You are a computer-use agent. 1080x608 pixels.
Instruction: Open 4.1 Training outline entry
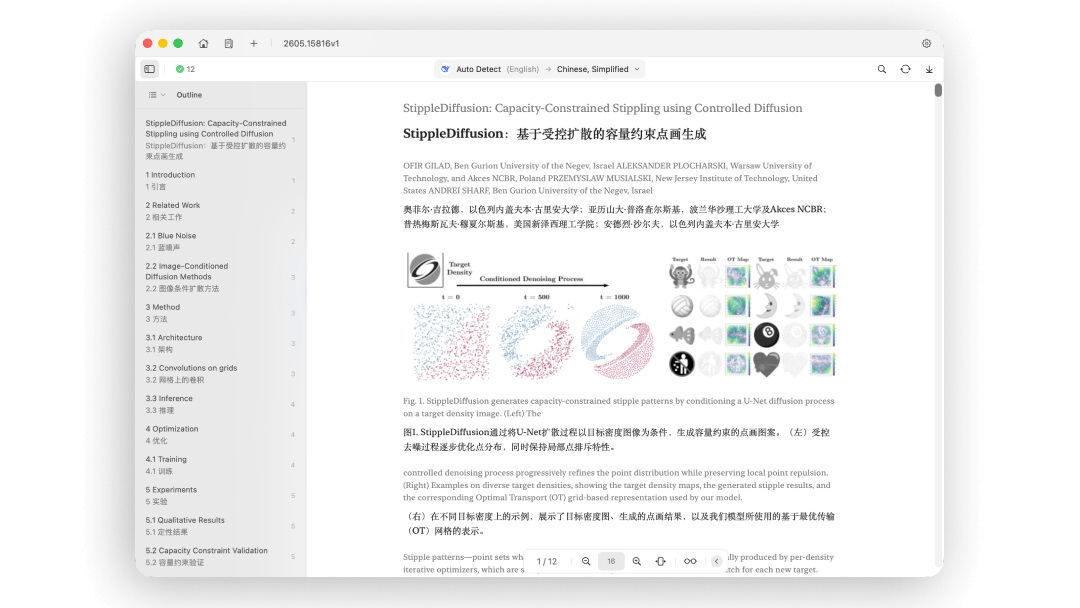tap(219, 465)
